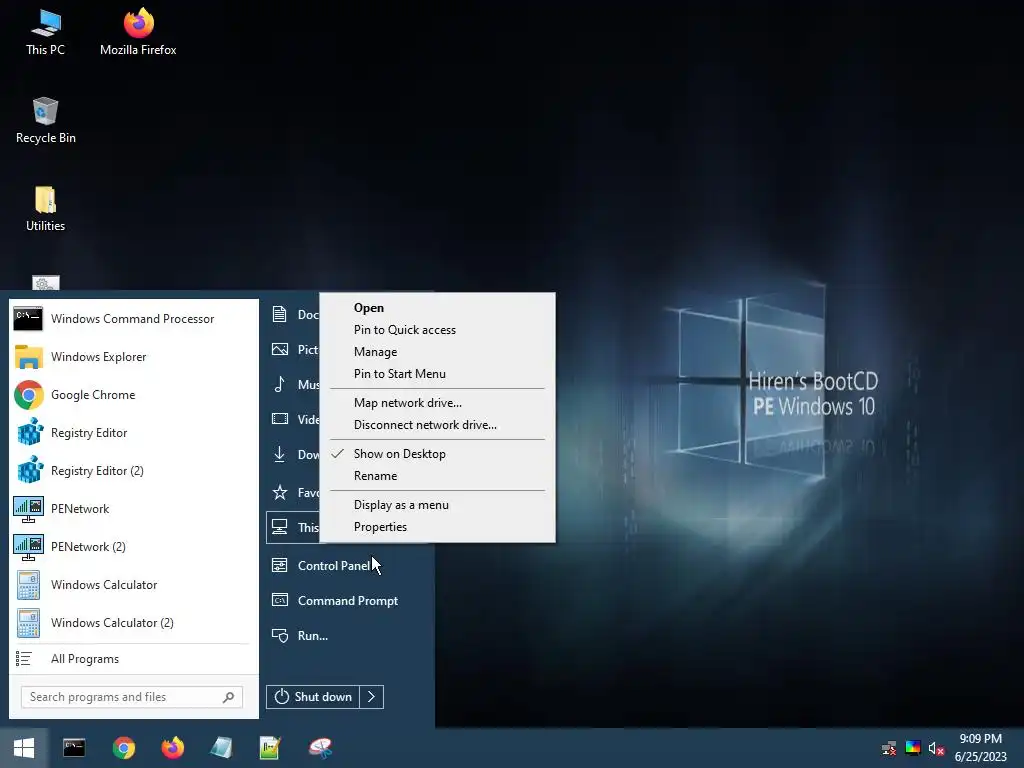
Task: Click the colorful display tray icon
Action: (x=913, y=748)
